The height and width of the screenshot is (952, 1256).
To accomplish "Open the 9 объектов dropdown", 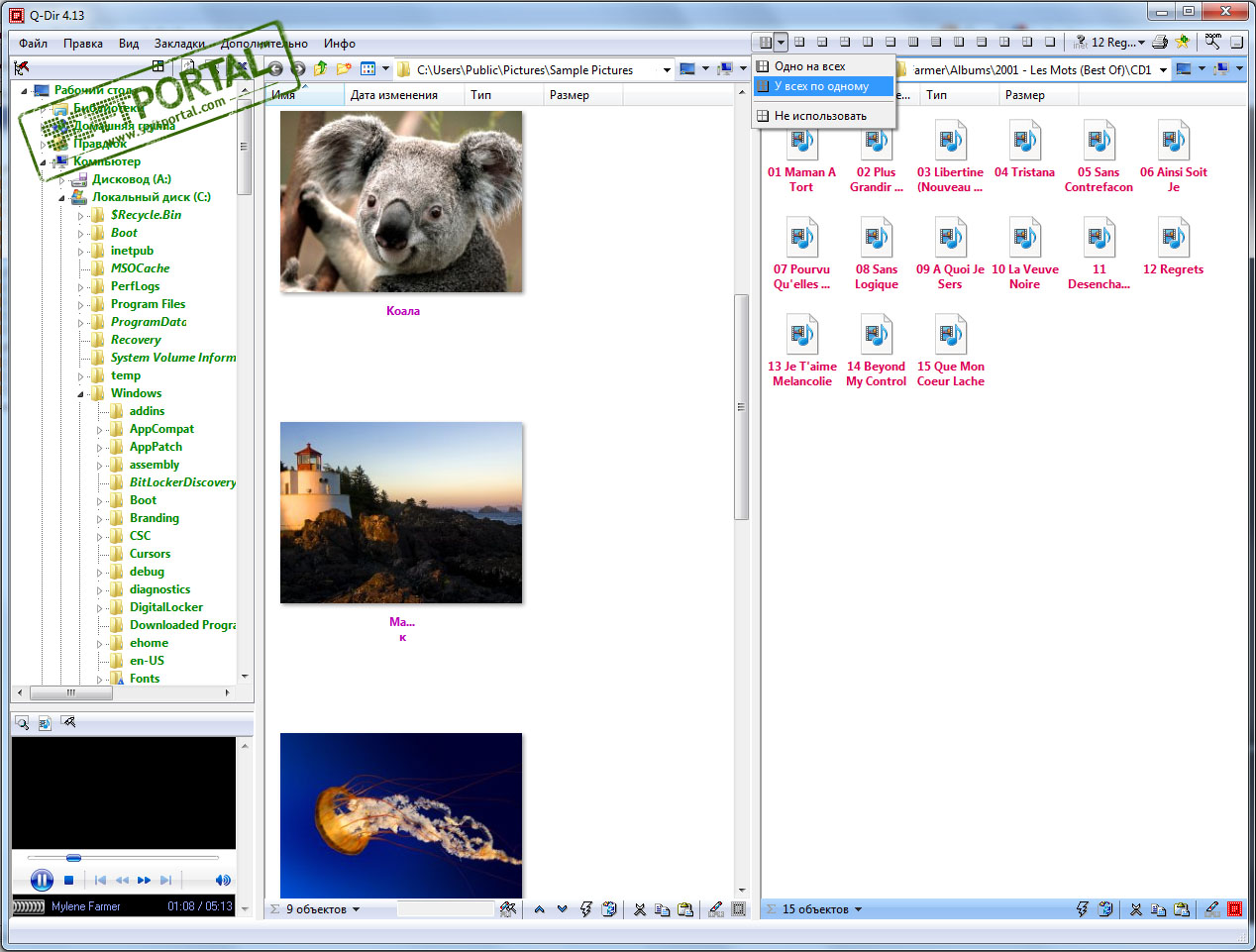I will pos(356,909).
